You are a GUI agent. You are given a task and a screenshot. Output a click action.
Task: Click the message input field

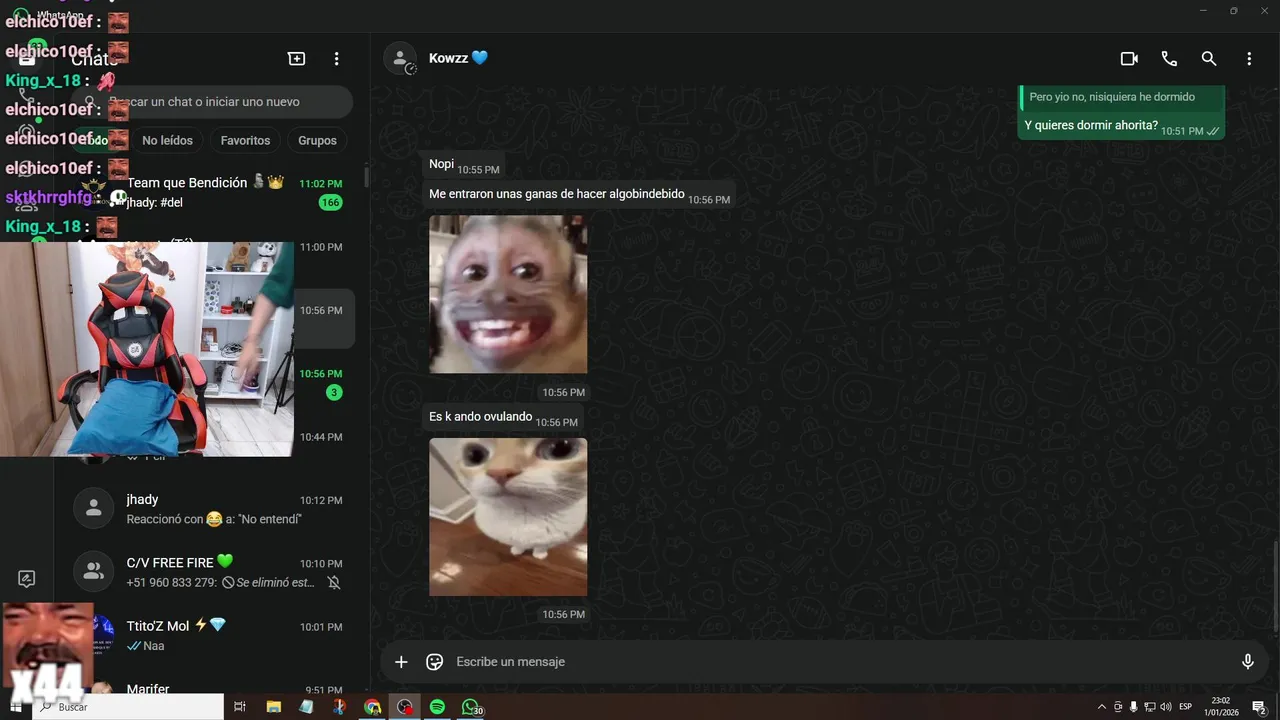[840, 662]
